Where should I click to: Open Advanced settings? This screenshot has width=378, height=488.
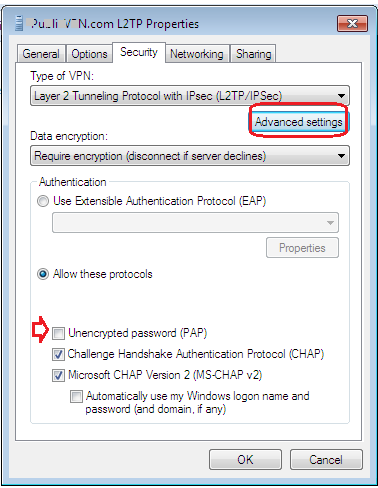click(x=299, y=122)
